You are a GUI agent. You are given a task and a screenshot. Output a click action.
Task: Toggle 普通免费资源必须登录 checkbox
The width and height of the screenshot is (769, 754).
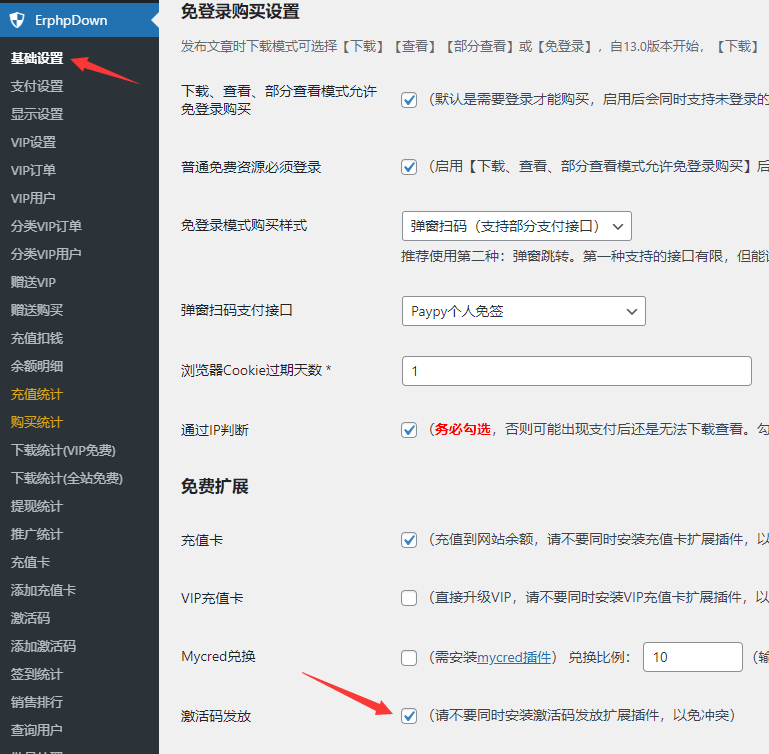pos(409,167)
